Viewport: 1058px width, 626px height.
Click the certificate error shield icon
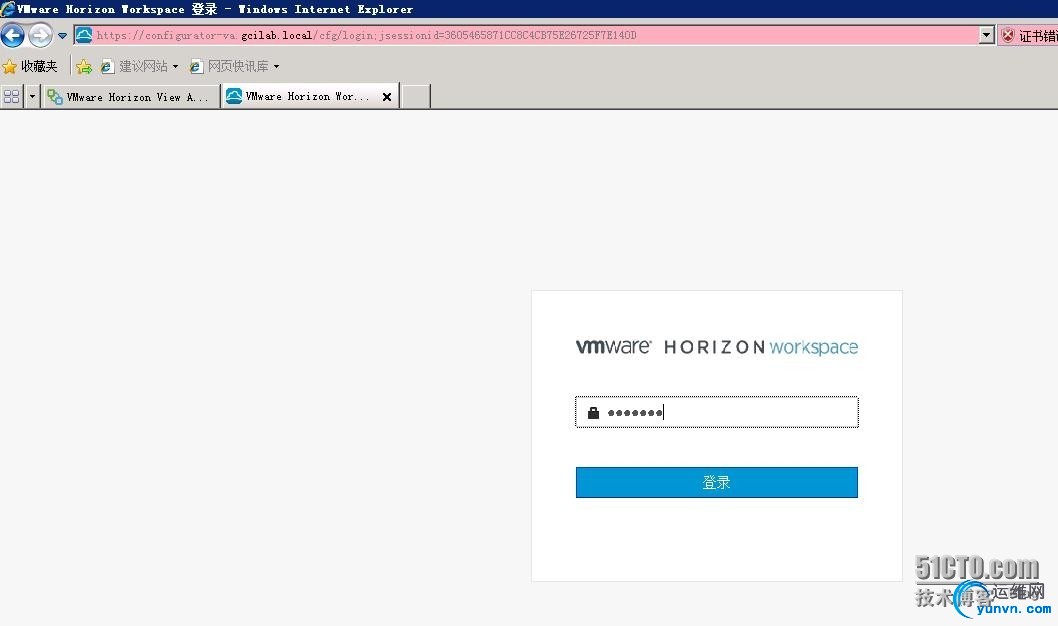(1007, 36)
